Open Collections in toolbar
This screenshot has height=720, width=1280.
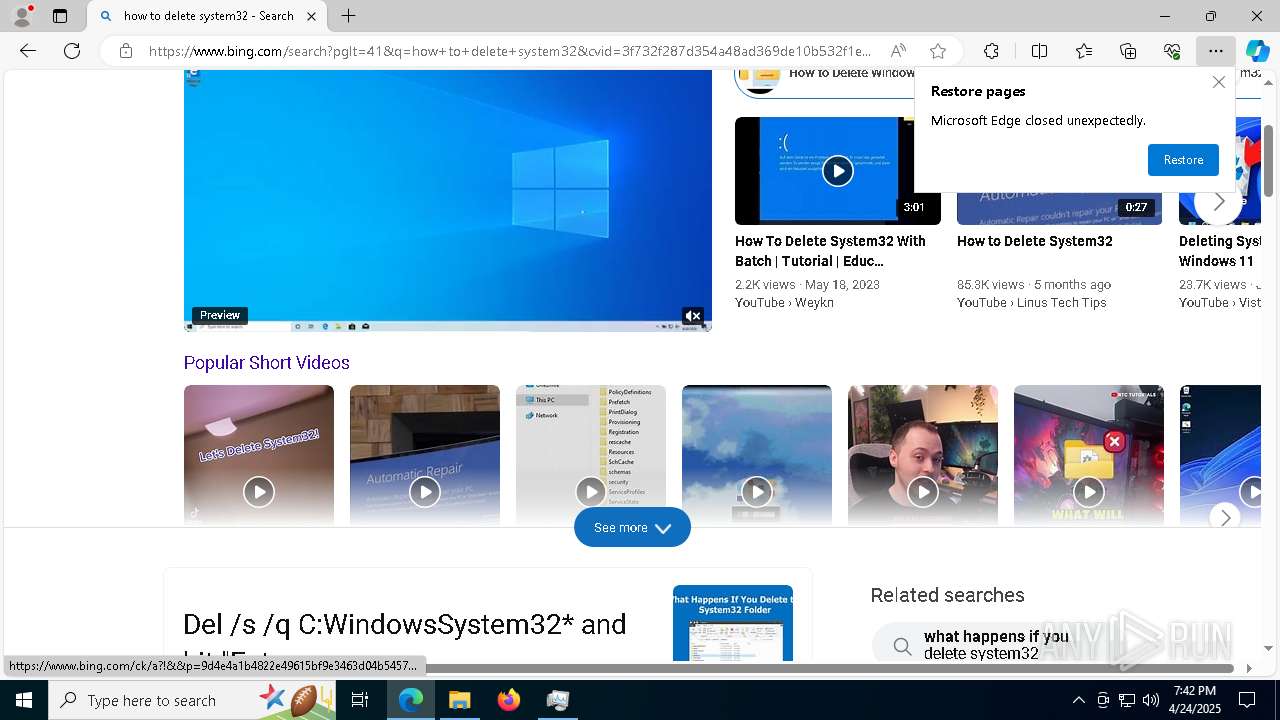[1128, 51]
